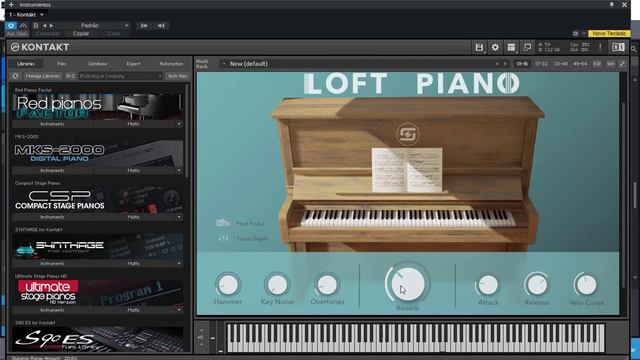
Task: Click the search magnifier at right edge
Action: (x=634, y=49)
